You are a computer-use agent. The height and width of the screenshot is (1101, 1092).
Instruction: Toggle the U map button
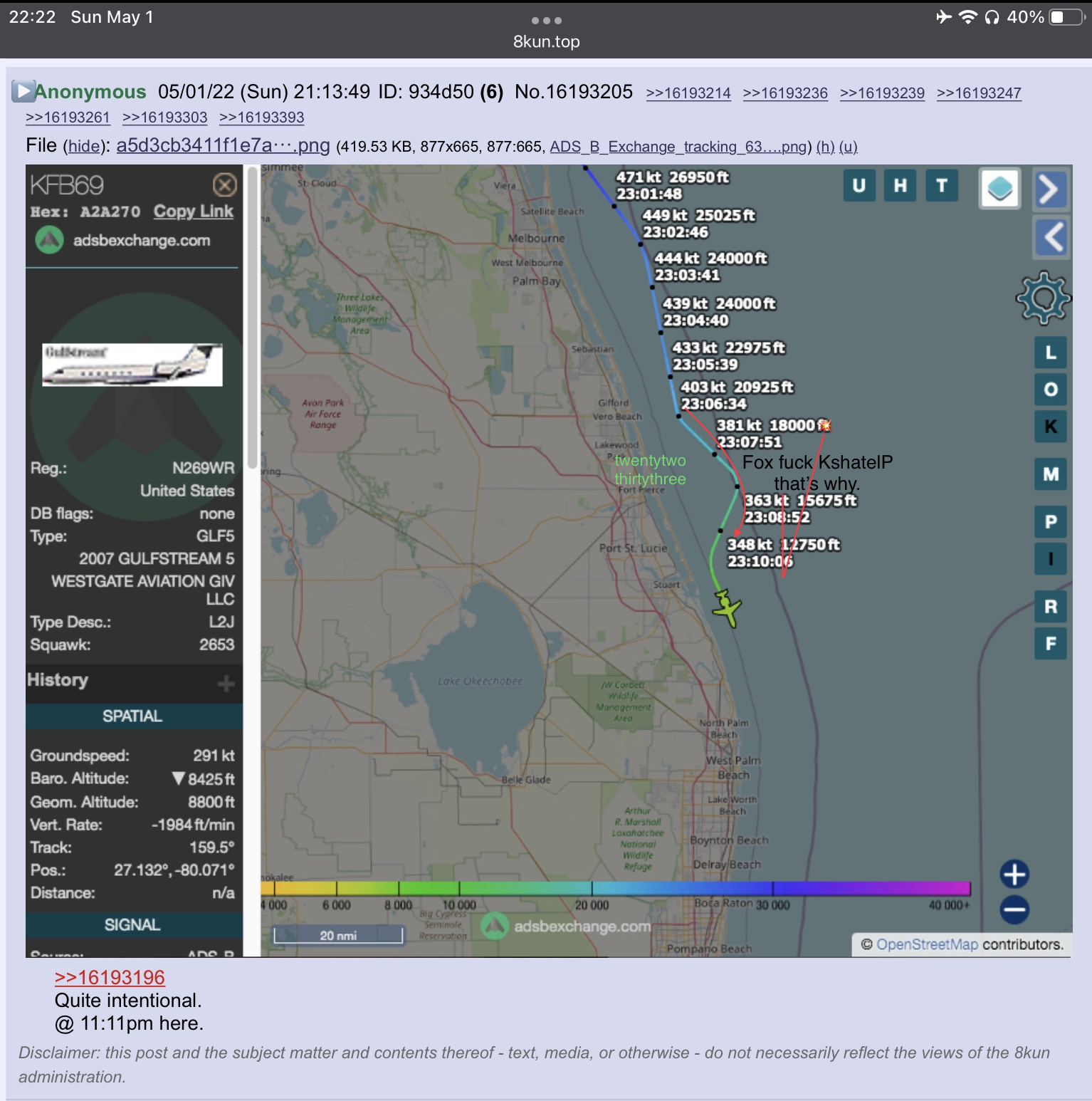859,186
